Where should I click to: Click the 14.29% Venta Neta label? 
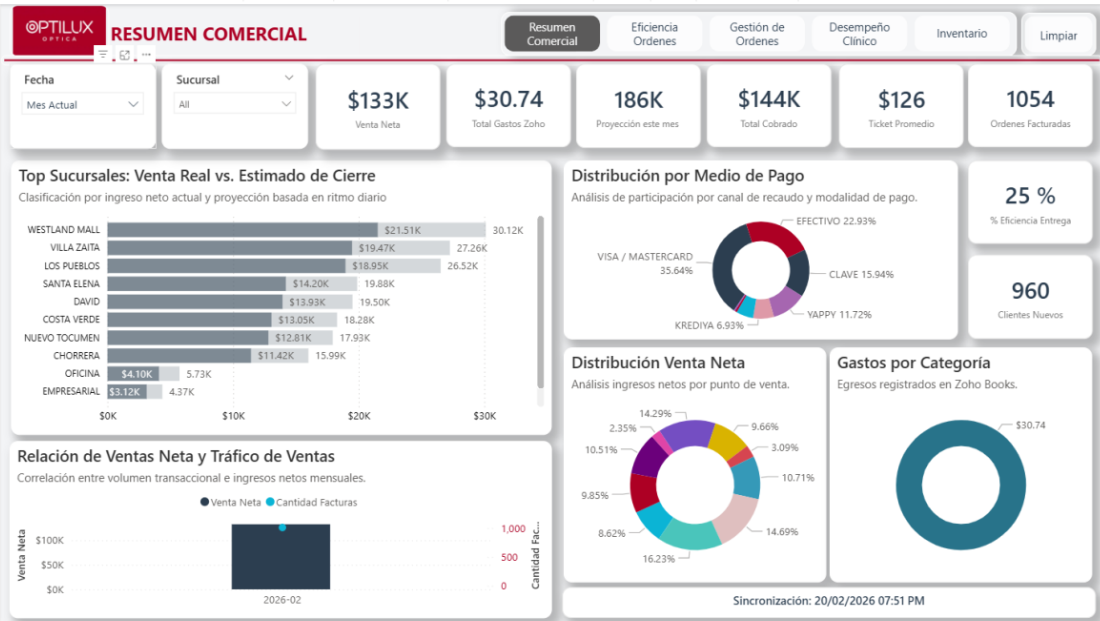coord(655,413)
